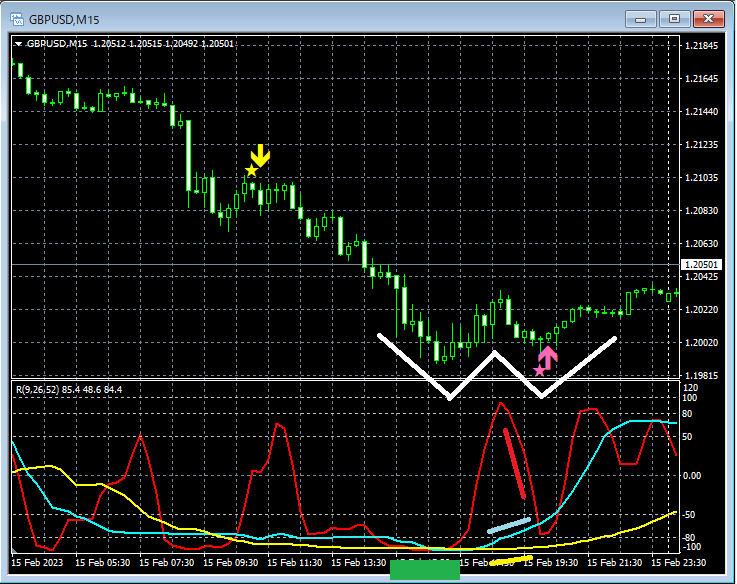Viewport: 737px width, 584px height.
Task: Minimize the GBPUSD,M15 chart window
Action: coord(641,19)
